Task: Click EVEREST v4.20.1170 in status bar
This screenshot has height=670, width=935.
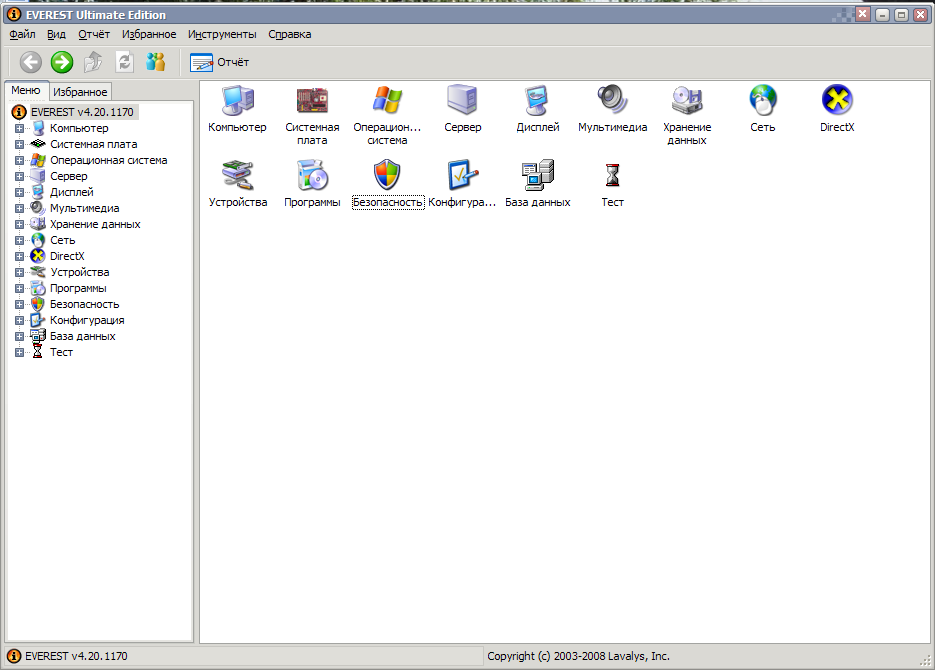Action: (76, 656)
